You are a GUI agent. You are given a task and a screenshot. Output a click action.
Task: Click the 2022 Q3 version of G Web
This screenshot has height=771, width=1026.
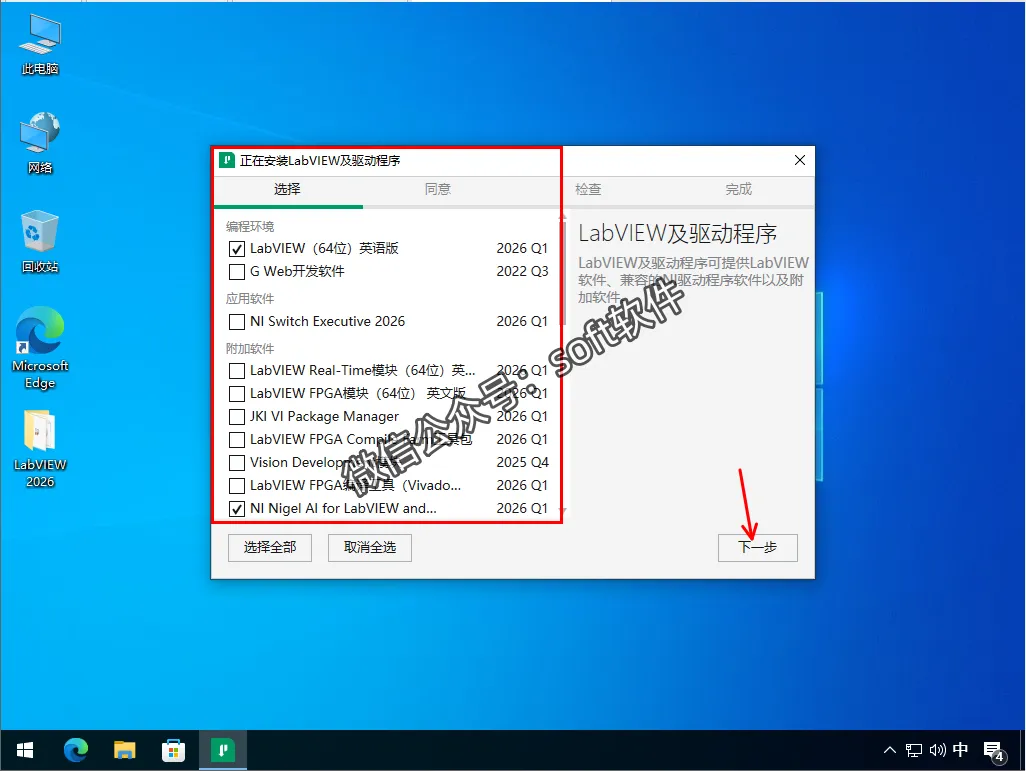[522, 271]
